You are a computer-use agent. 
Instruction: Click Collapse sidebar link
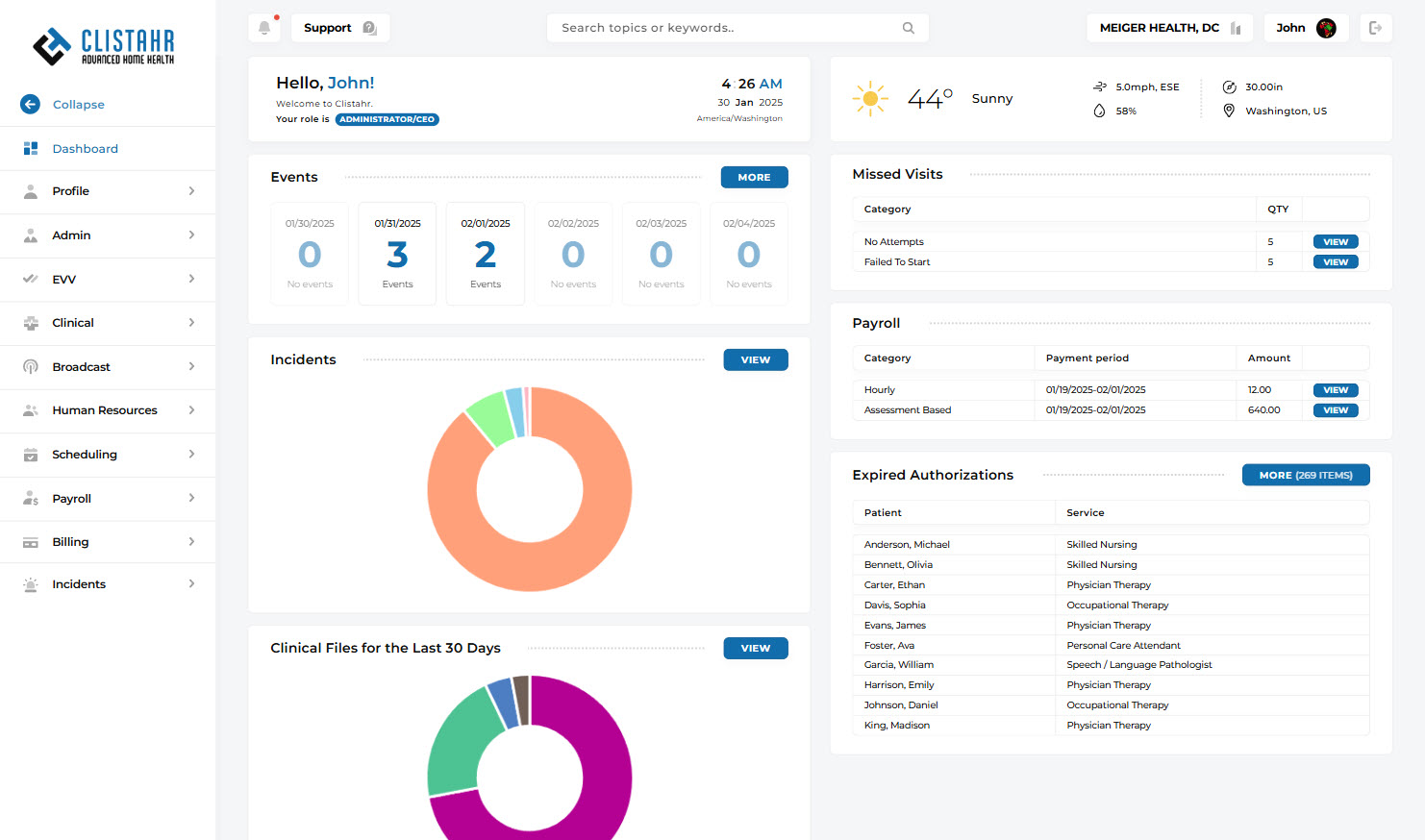point(79,105)
